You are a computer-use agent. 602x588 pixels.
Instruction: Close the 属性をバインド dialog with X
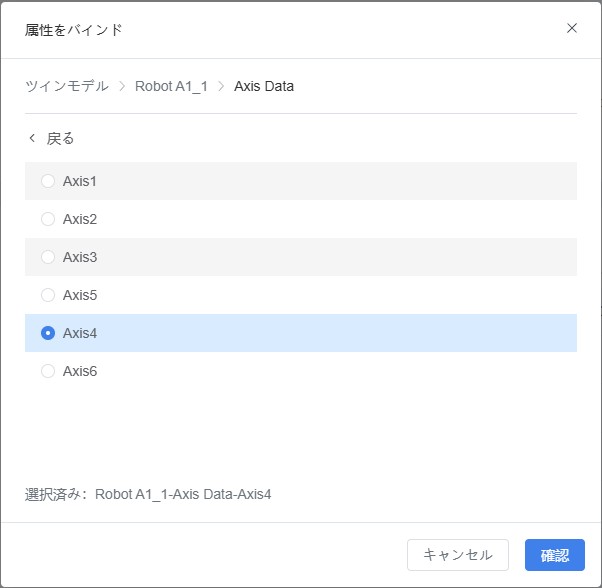(572, 28)
